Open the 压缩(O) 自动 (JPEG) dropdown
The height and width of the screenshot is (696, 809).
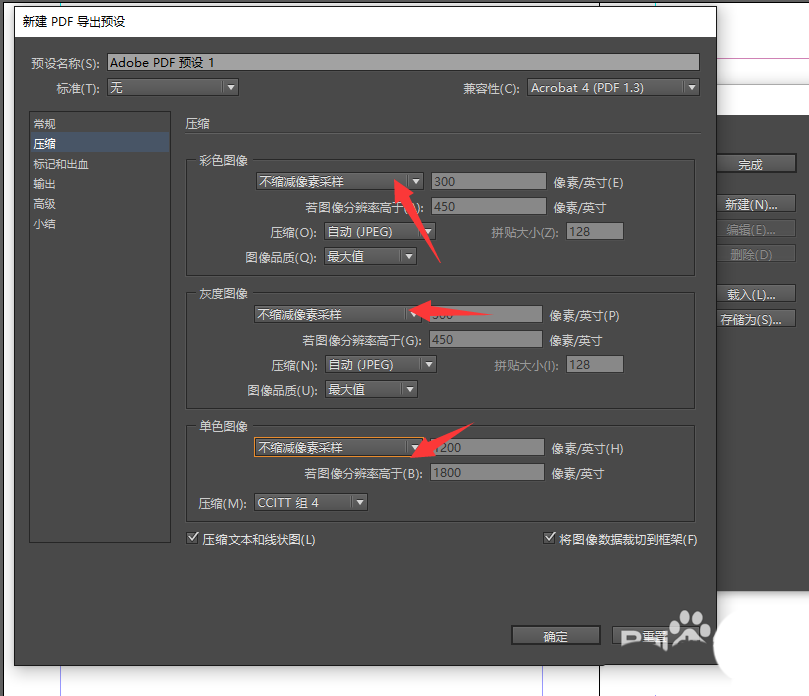pos(380,232)
